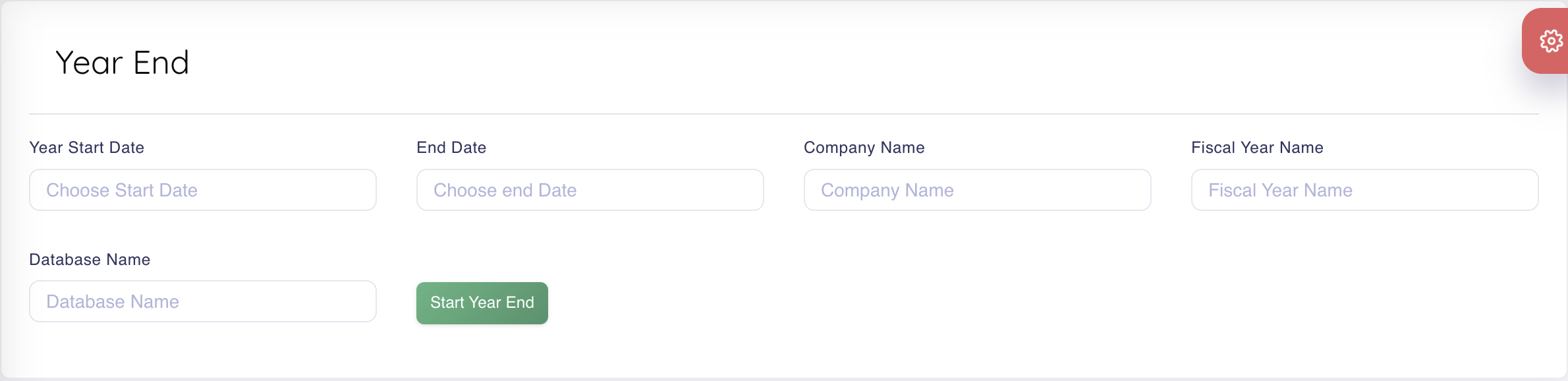Open the settings gear icon
1568x381 pixels.
(x=1551, y=42)
